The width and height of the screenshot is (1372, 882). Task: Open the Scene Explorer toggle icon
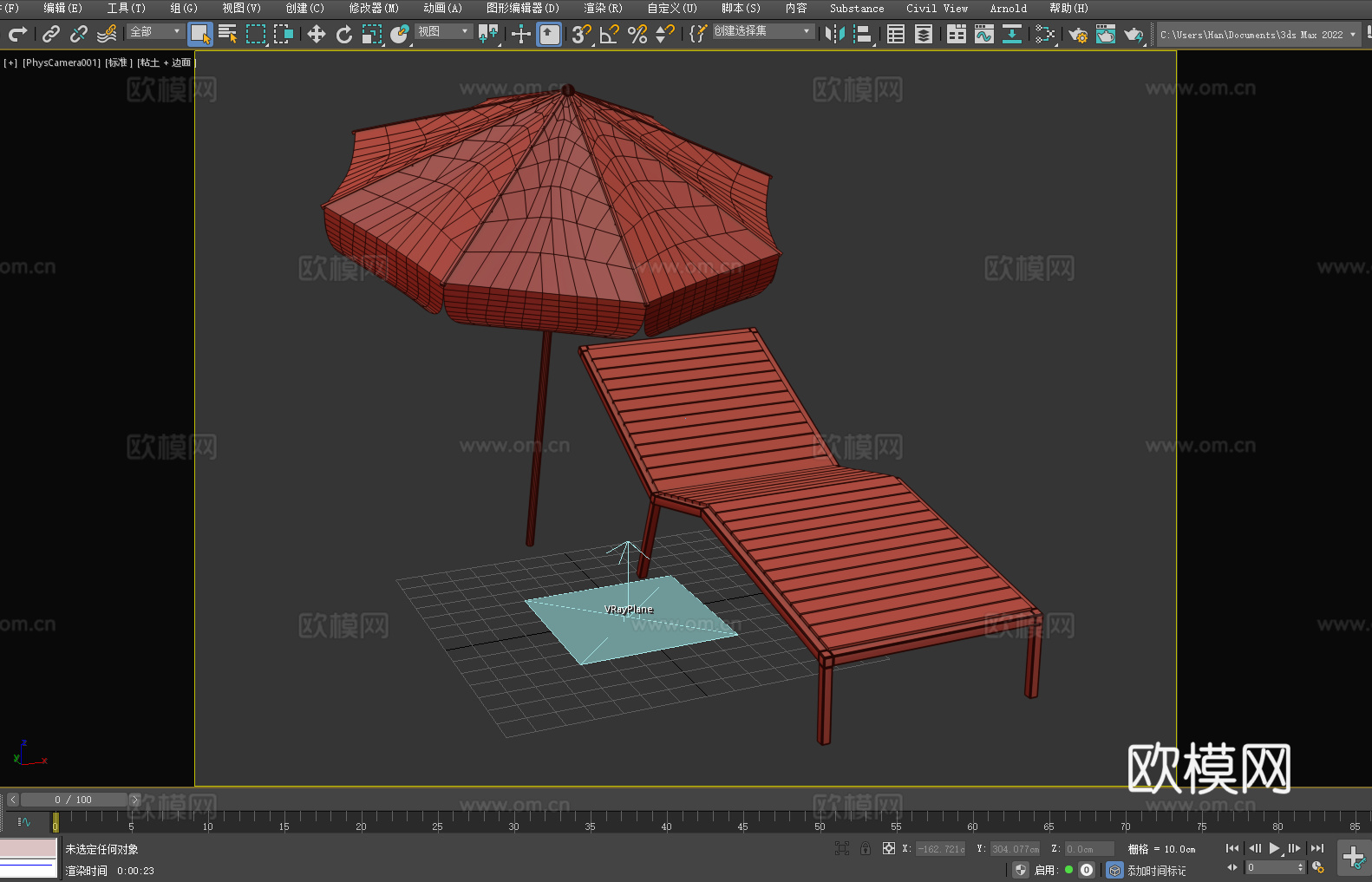coord(896,34)
